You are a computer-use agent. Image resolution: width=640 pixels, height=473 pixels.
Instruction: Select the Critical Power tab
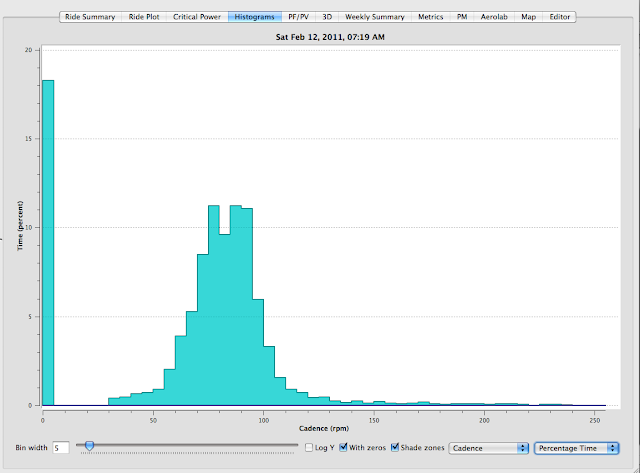(197, 17)
